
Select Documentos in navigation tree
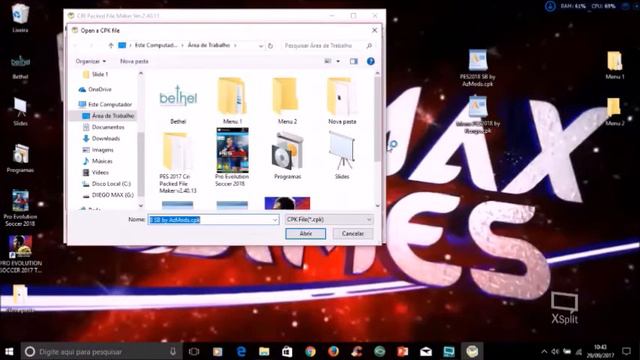104,127
